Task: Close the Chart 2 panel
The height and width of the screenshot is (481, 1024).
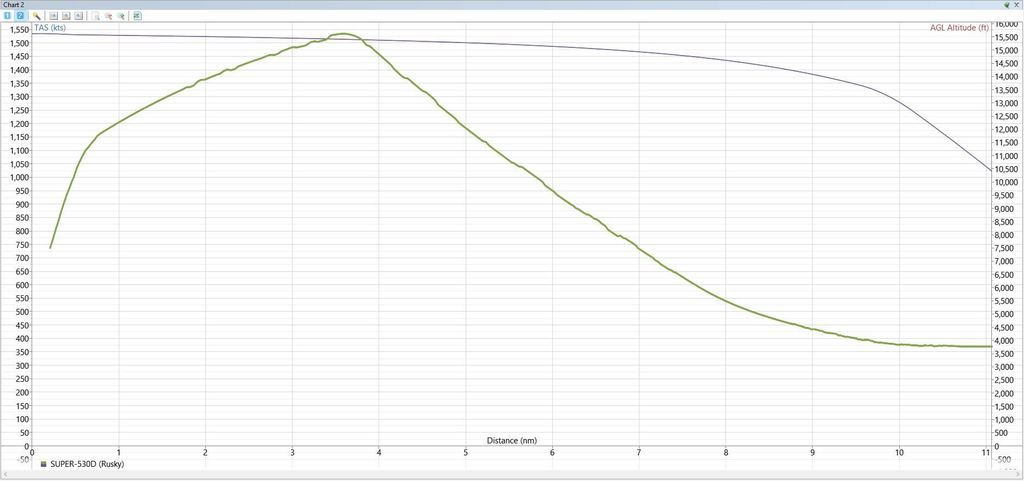Action: [1017, 5]
